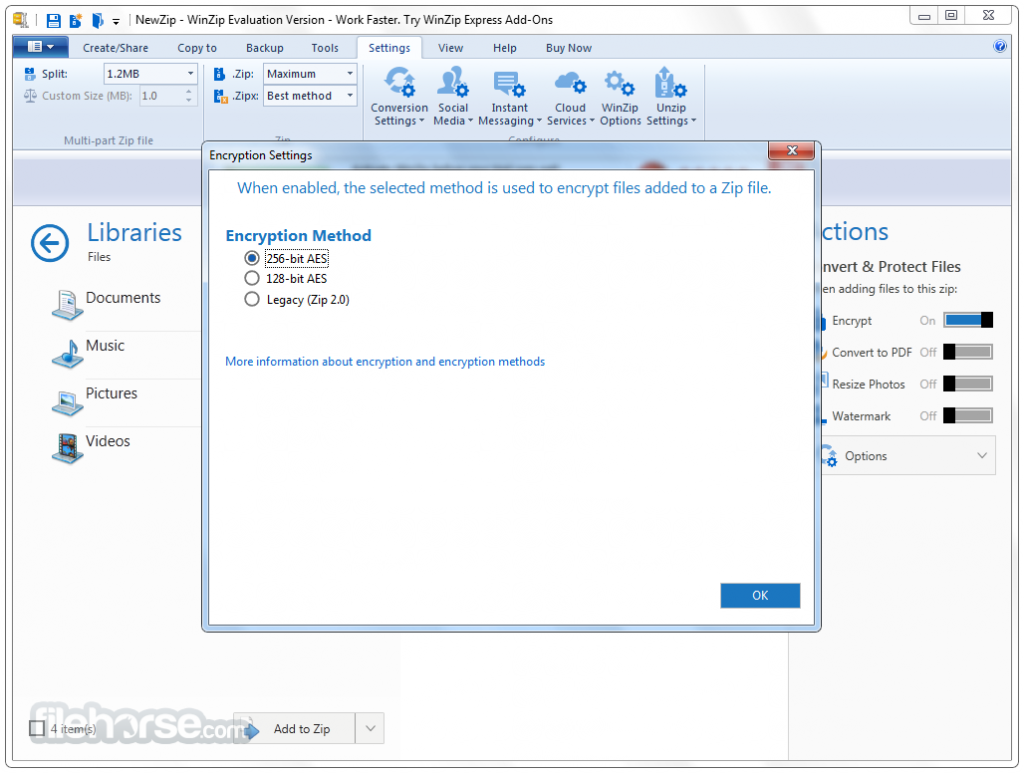Expand the Options section chevron
Screen dimensions: 1024x774
[982, 455]
